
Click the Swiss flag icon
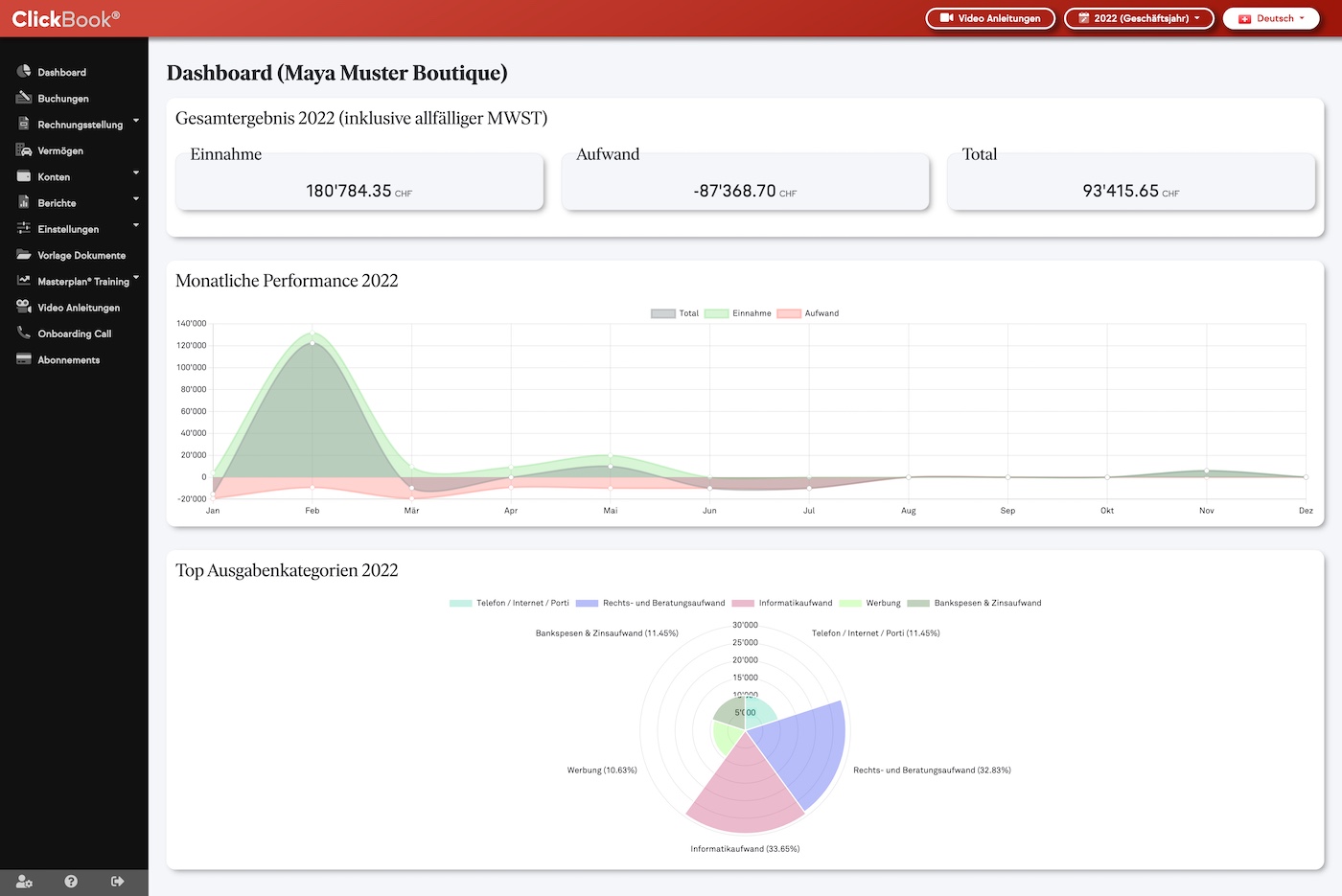(x=1245, y=18)
